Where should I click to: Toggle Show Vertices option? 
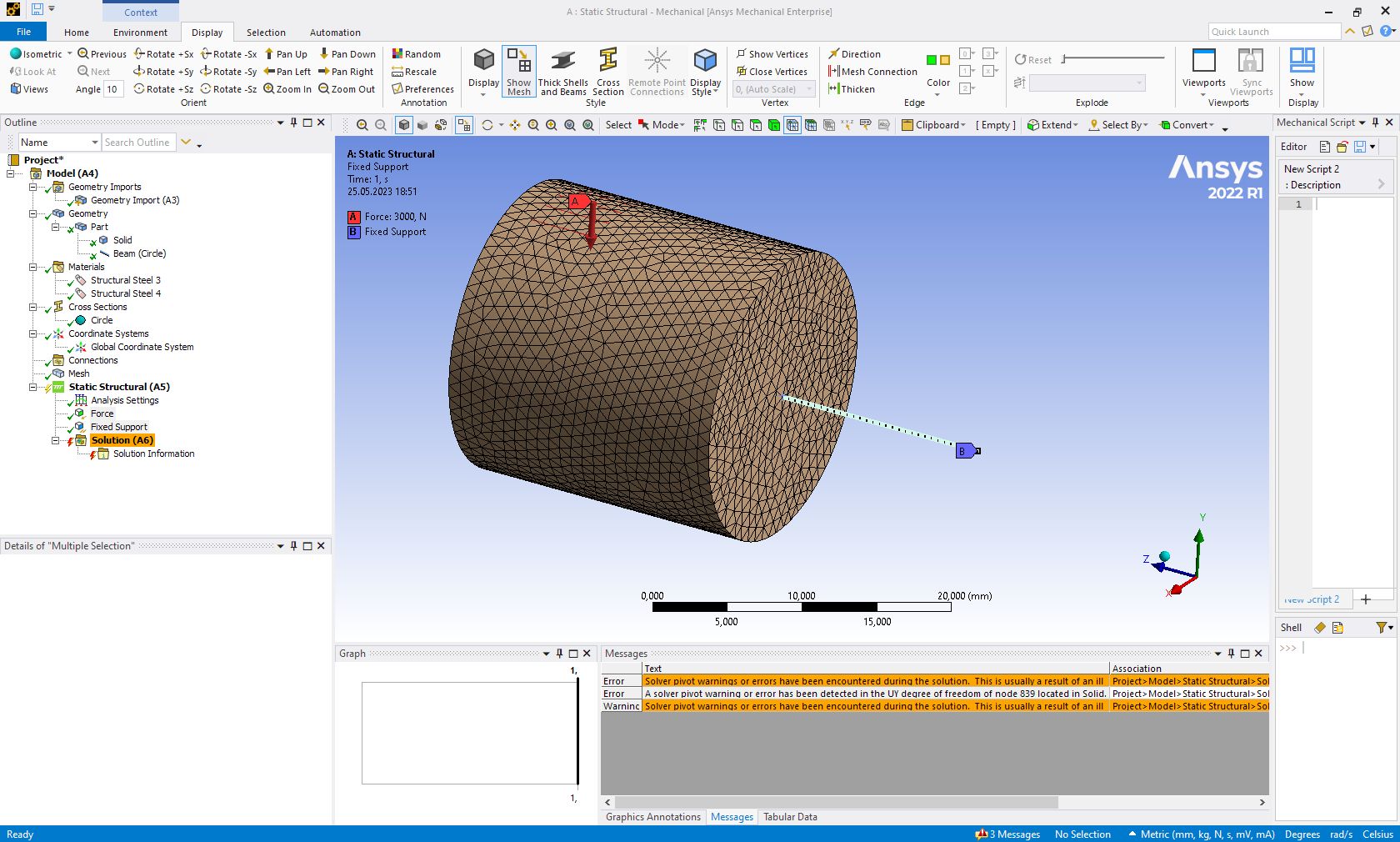(772, 54)
